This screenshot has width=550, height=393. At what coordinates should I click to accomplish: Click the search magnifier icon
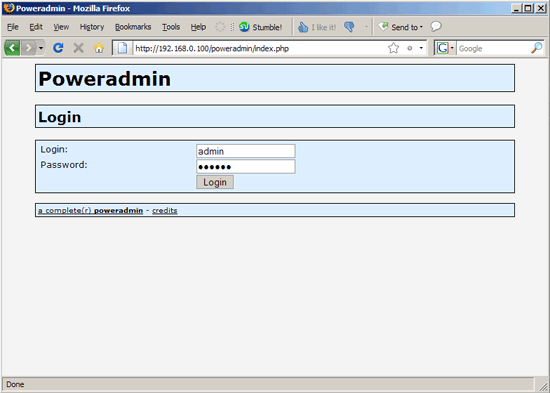pos(536,48)
